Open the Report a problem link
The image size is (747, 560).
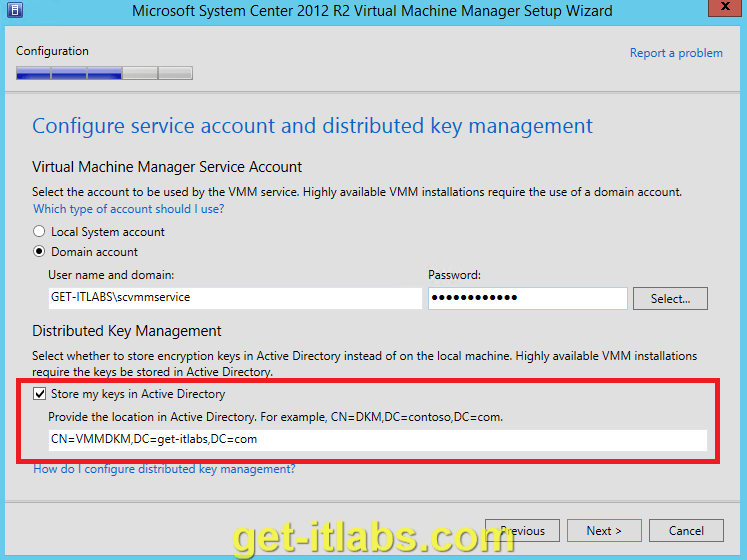(676, 53)
